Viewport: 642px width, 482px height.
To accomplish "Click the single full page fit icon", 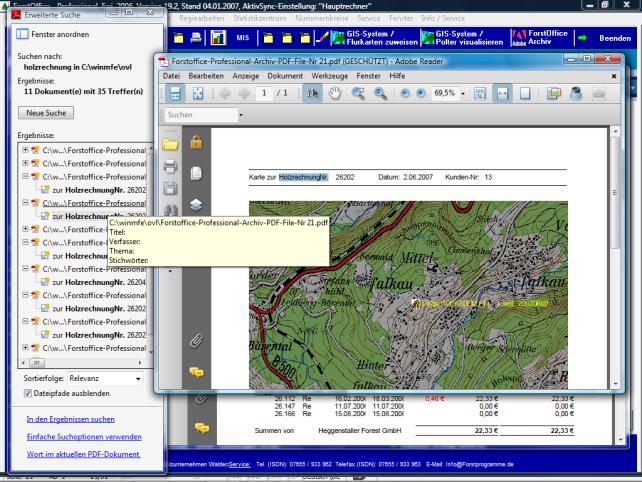I will [x=525, y=93].
